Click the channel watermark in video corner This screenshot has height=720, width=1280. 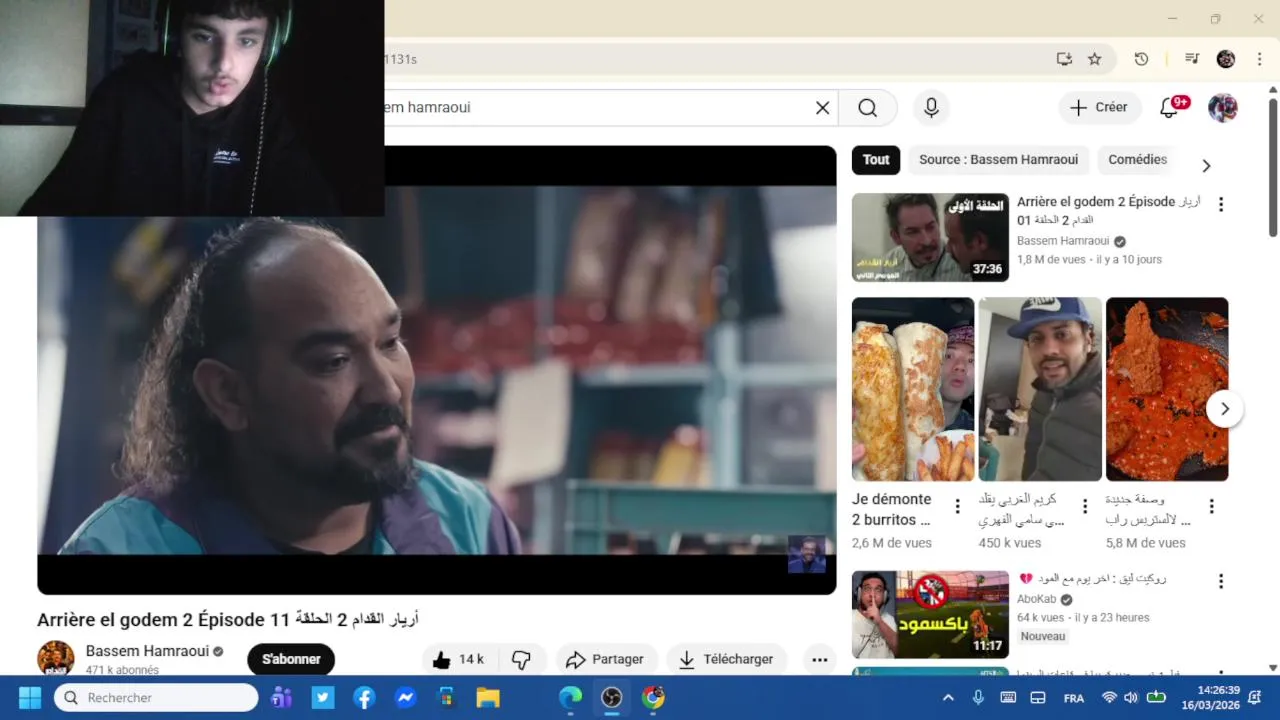point(807,554)
